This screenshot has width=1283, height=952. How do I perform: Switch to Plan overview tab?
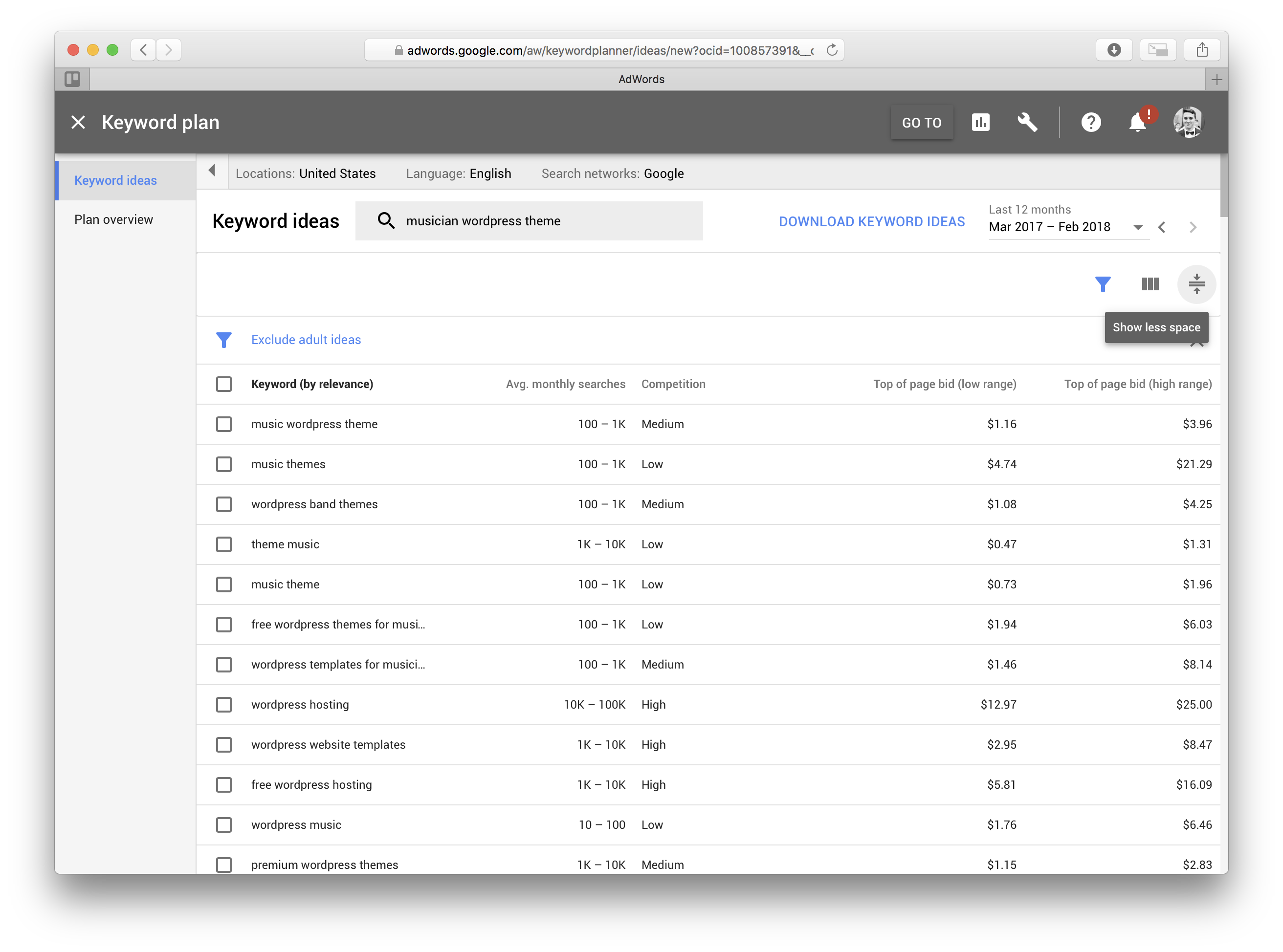(113, 219)
